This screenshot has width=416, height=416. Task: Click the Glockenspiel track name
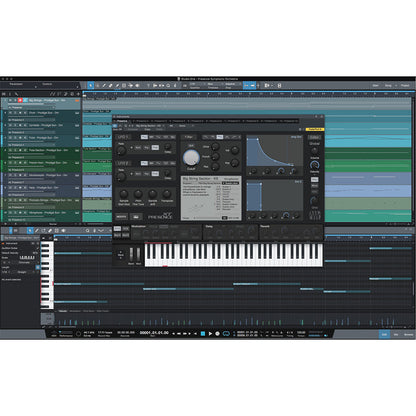pyautogui.click(x=48, y=175)
